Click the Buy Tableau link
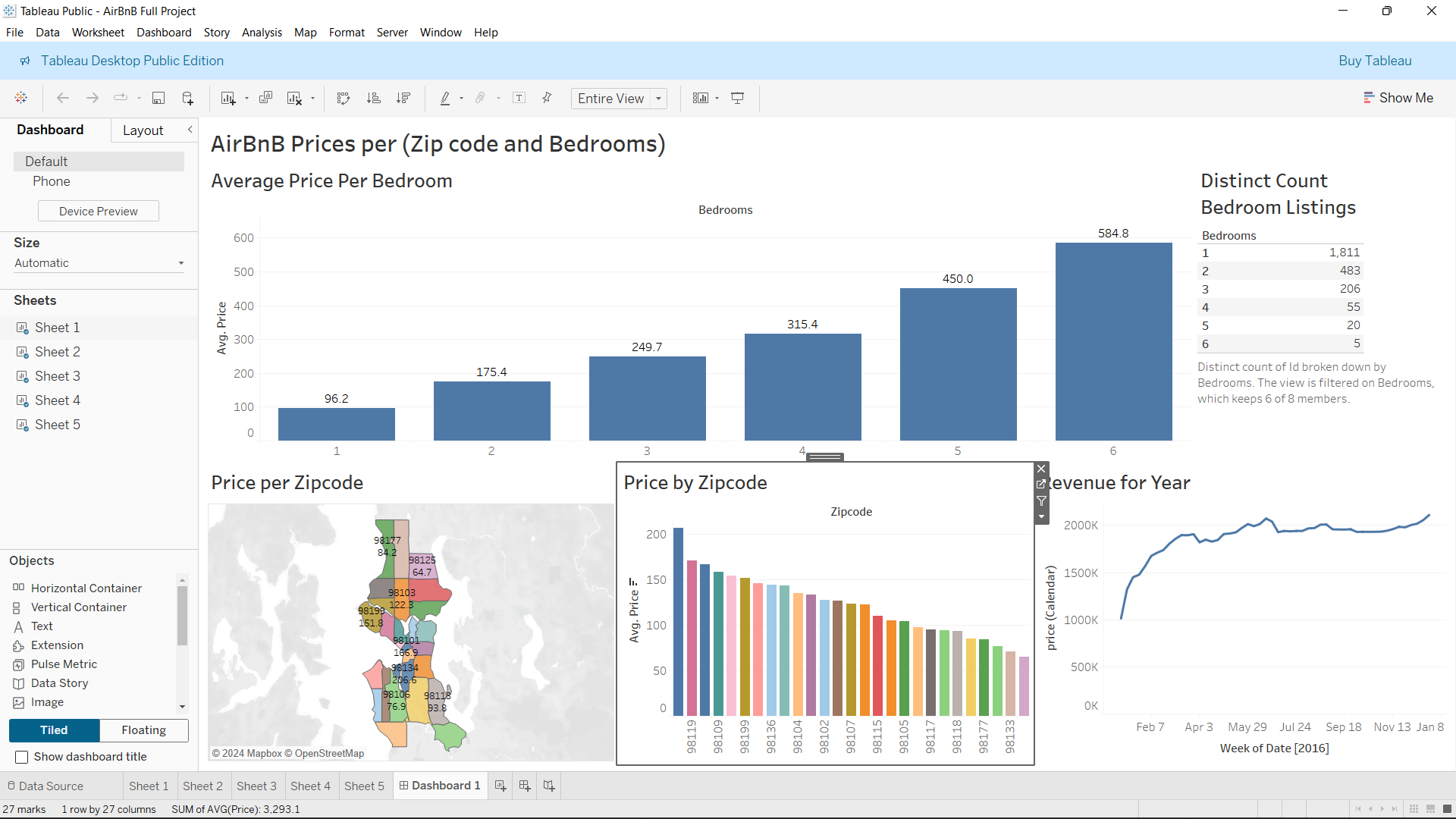Screen dimensions: 1456x819 pos(1375,61)
